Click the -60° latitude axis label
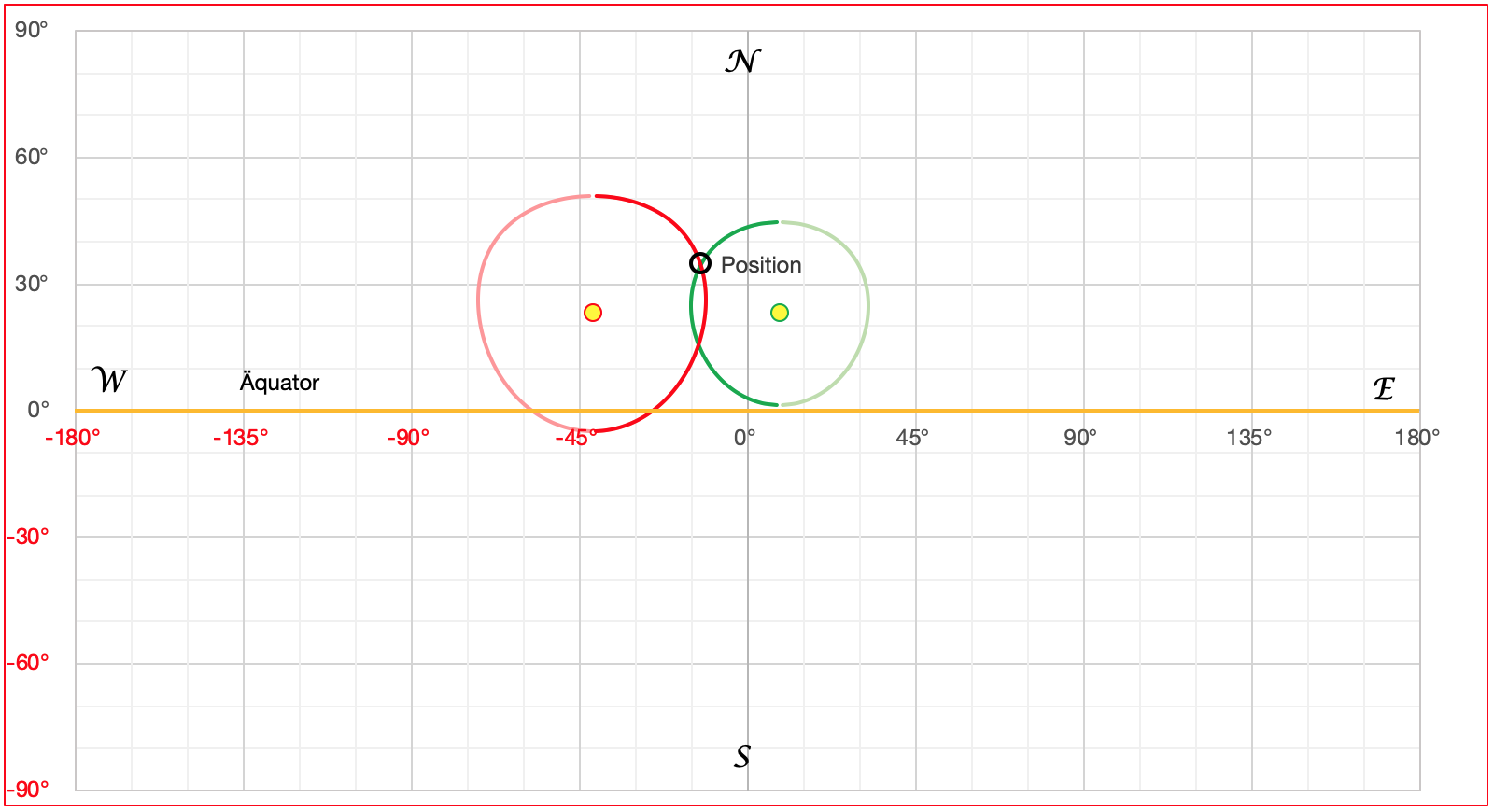The height and width of the screenshot is (812, 1494). (28, 664)
